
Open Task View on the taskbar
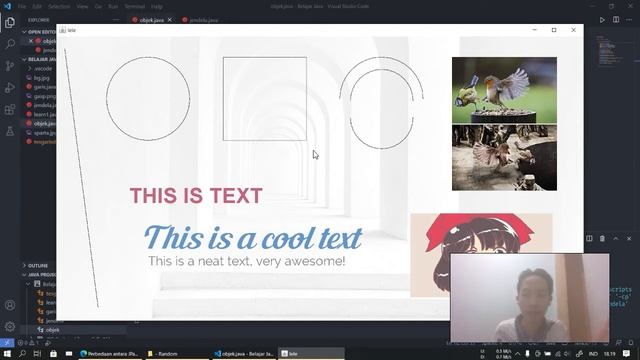(x=37, y=353)
